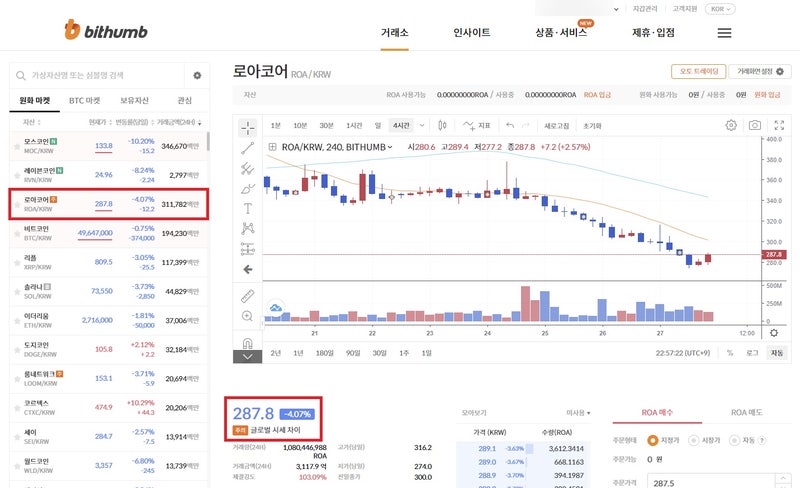Select the brush drawing tool
The height and width of the screenshot is (488, 800).
247,189
